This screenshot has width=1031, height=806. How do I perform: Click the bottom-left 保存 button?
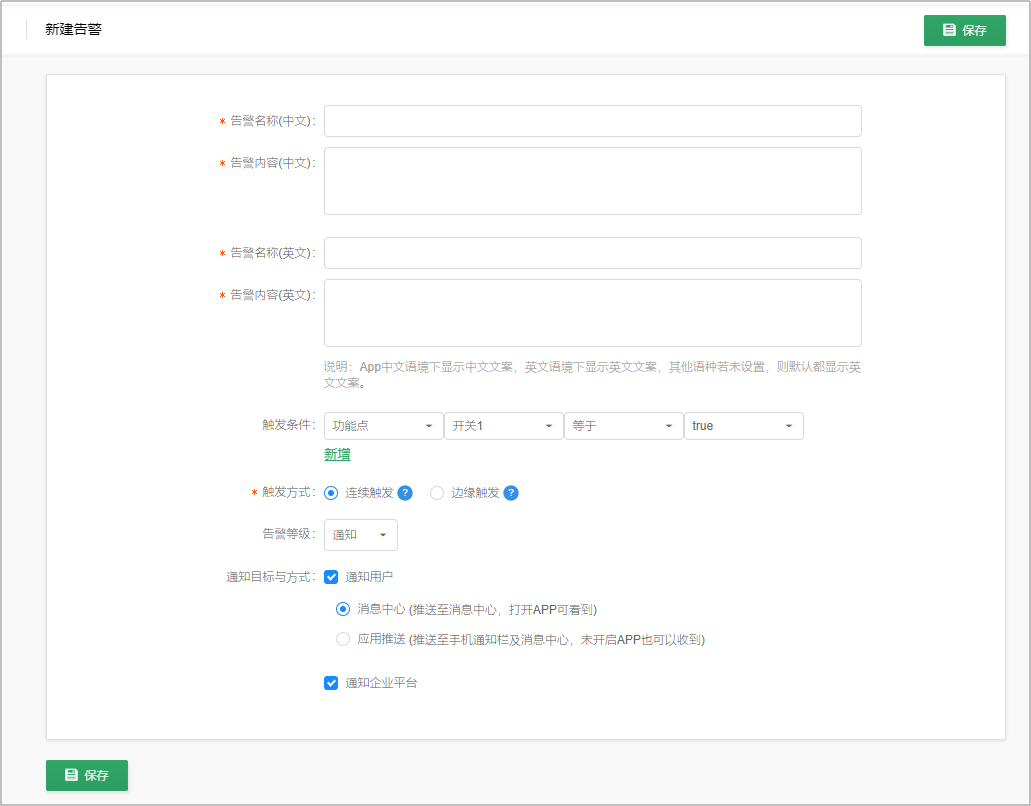click(87, 775)
